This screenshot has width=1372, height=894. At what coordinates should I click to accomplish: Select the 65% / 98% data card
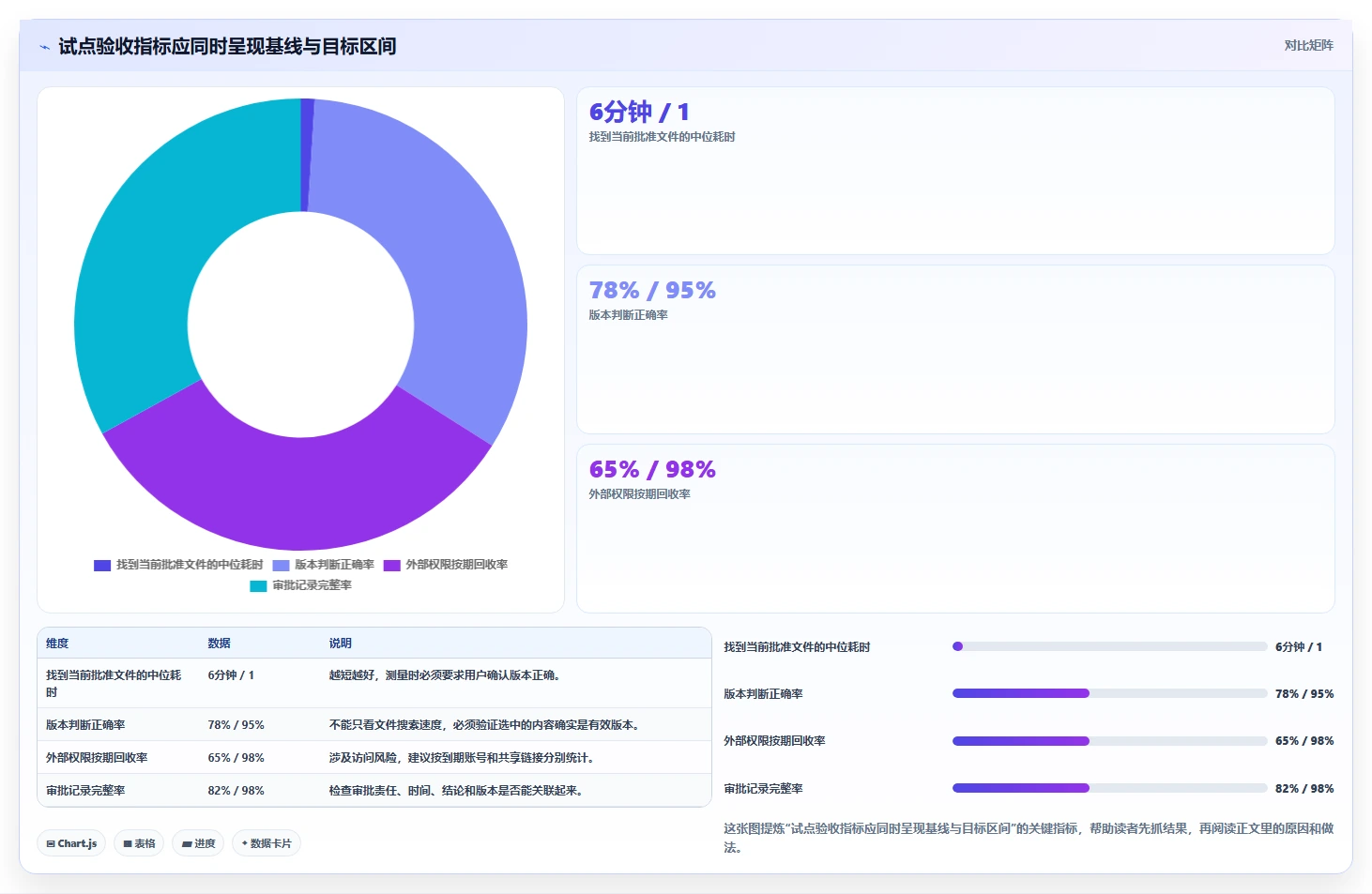pos(955,528)
